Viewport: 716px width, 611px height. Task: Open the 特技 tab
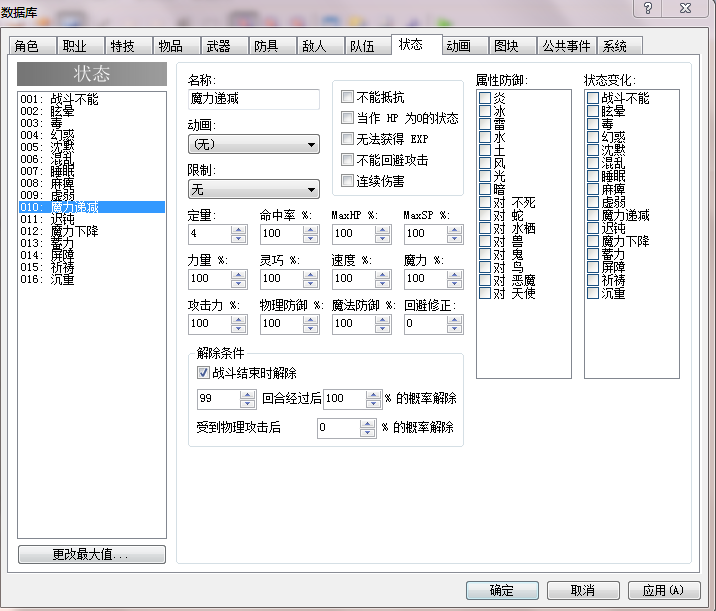129,46
